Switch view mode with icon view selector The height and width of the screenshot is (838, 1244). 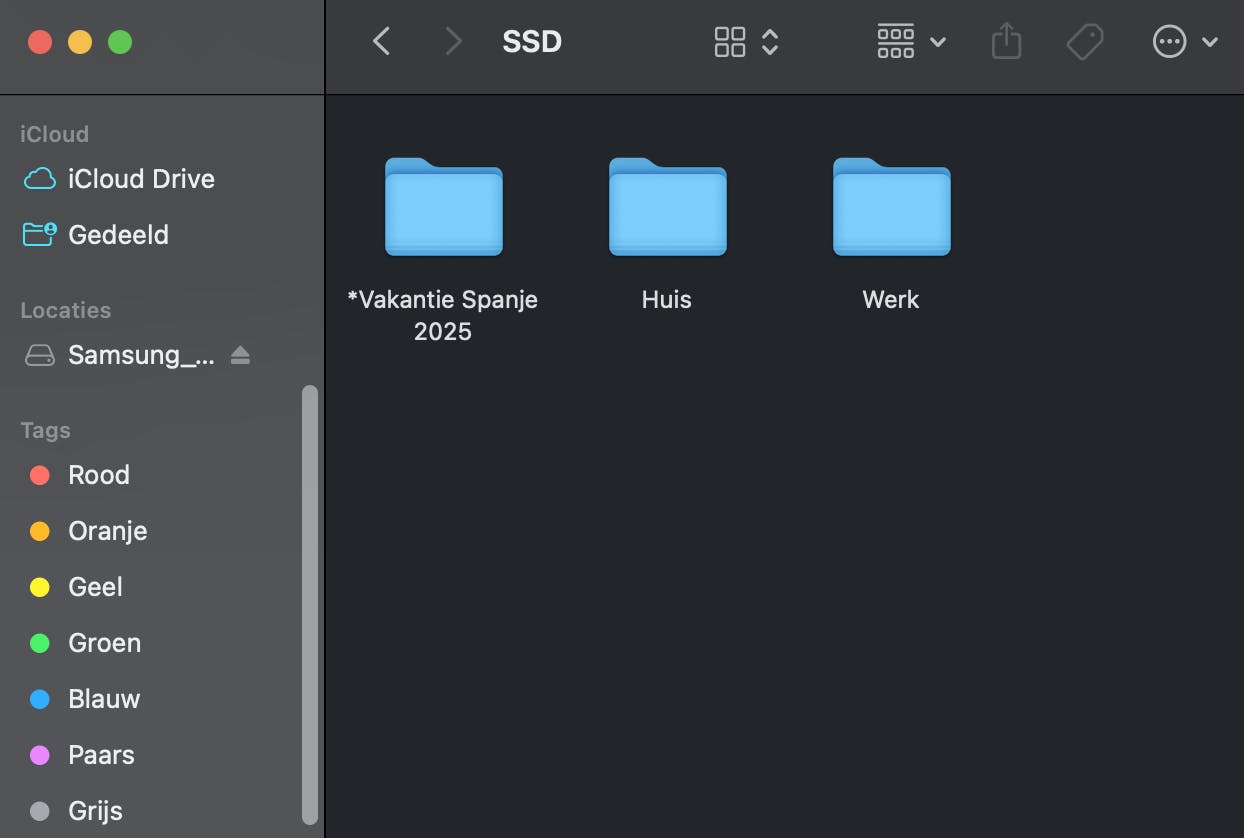[x=746, y=41]
